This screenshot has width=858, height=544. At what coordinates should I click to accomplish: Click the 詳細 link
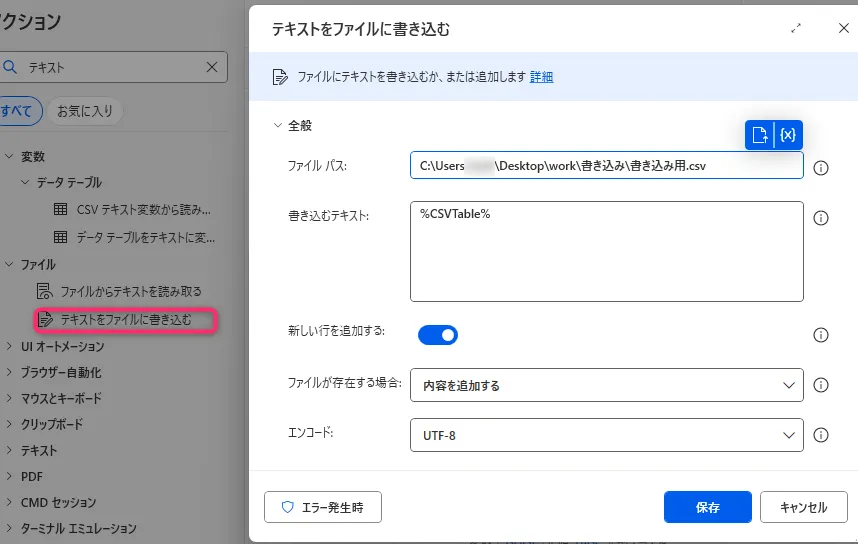click(x=541, y=77)
